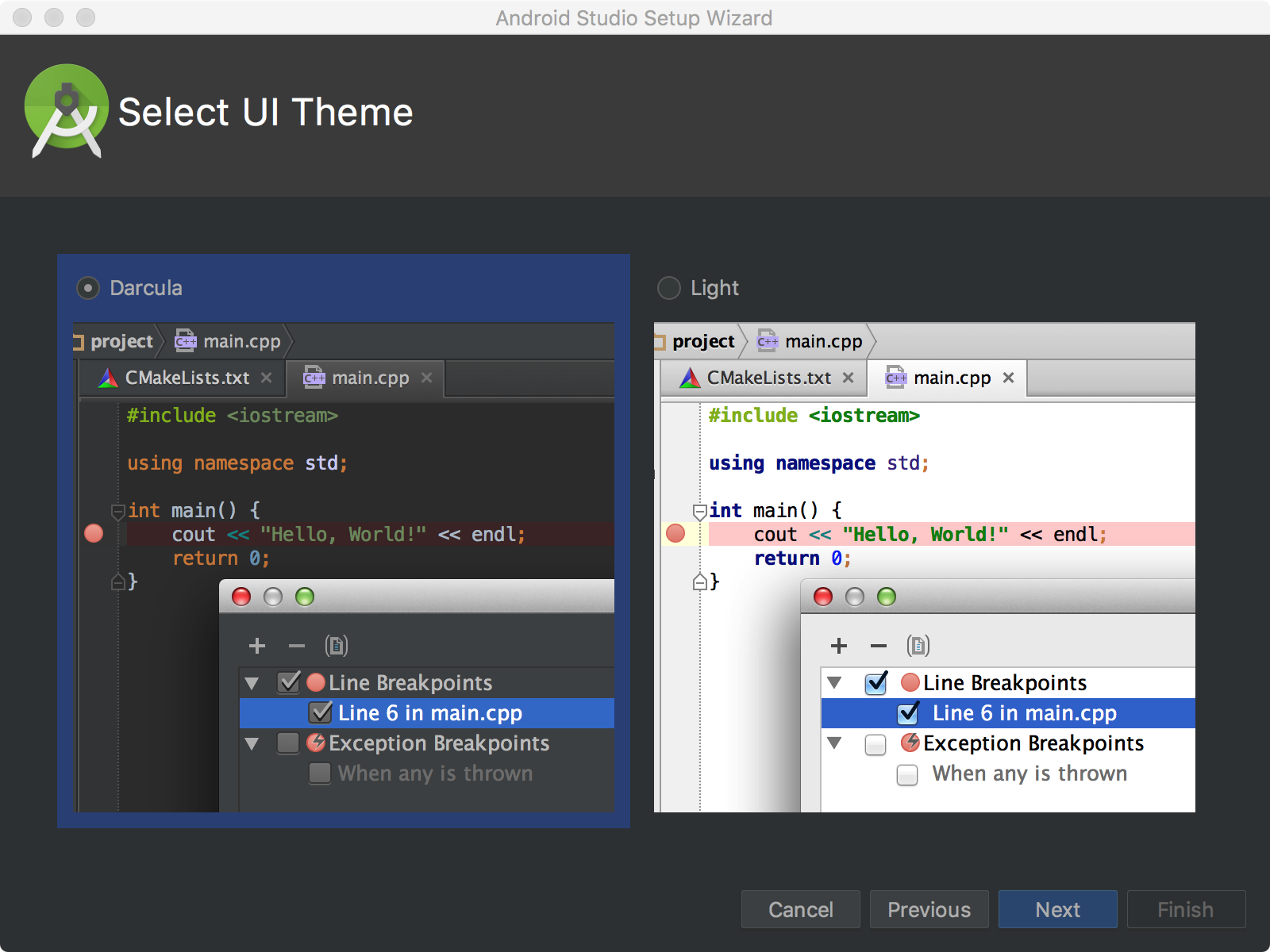This screenshot has height=952, width=1270.
Task: Toggle Line 6 in main.cpp checkbox, Darcula
Action: click(x=321, y=712)
